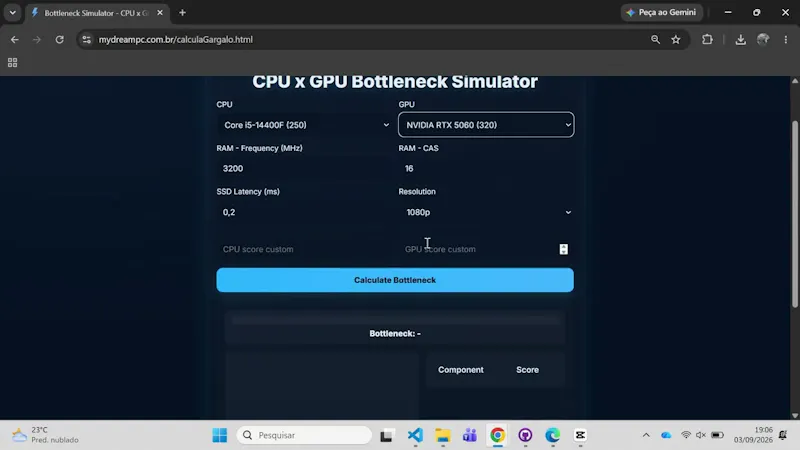Screen dimensions: 800x450
Task: Click the GPU score custom stepper arrows
Action: [563, 249]
